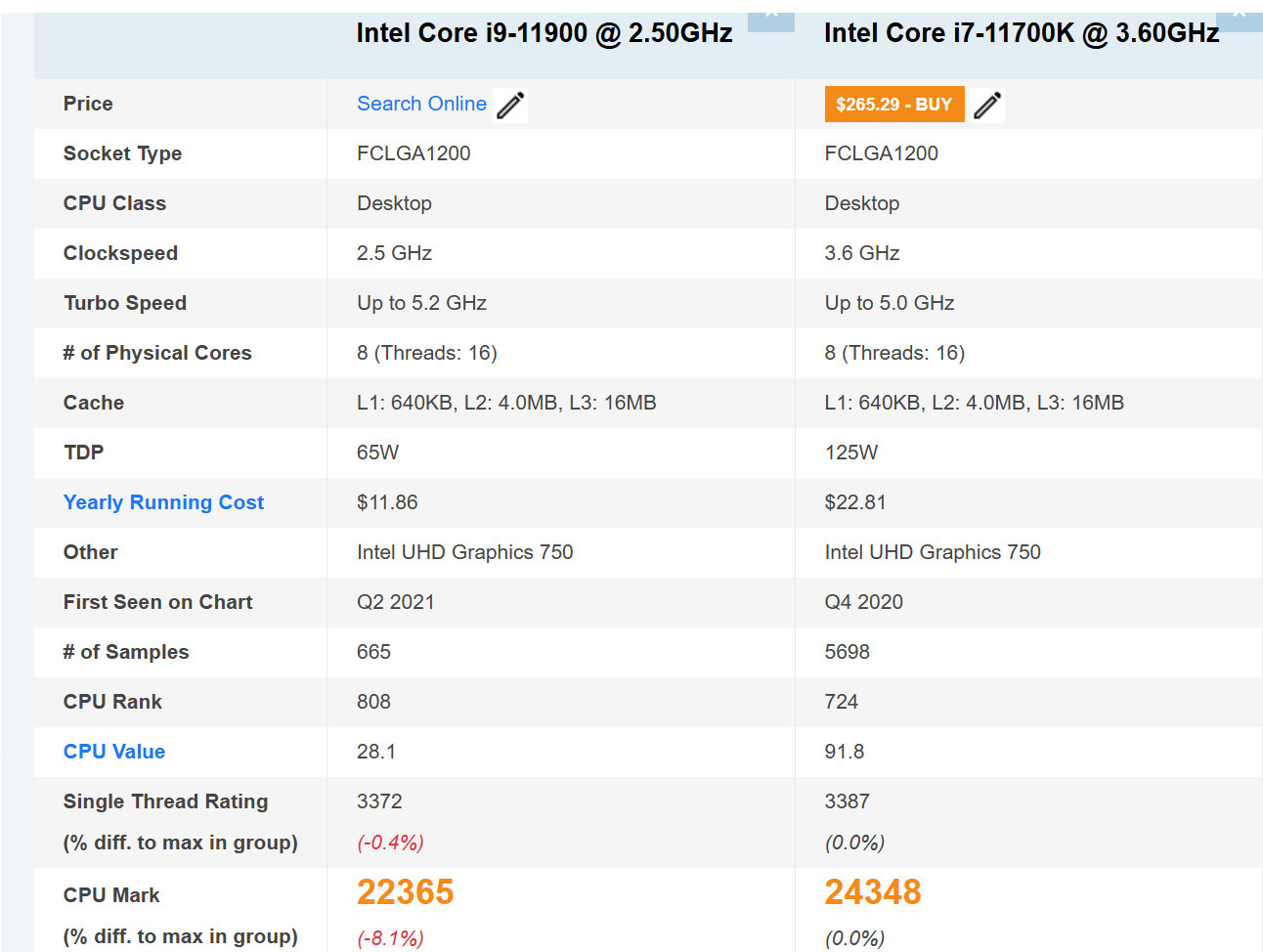
Task: Click the 65W TDP value
Action: pos(377,453)
